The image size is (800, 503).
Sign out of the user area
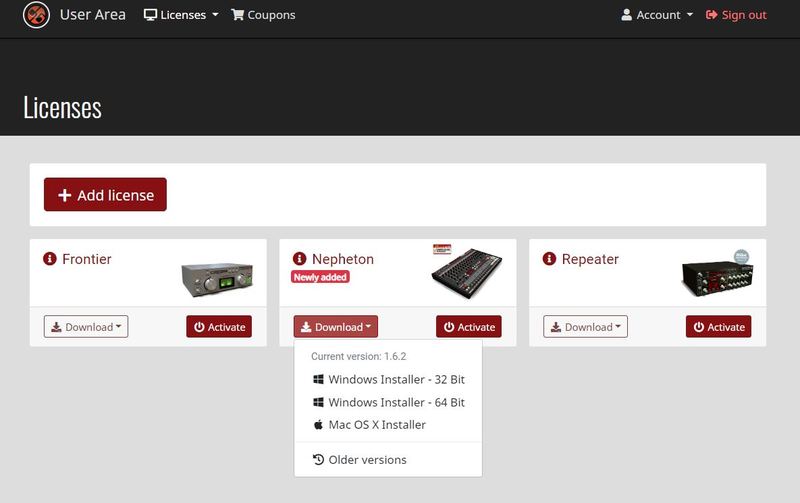736,15
